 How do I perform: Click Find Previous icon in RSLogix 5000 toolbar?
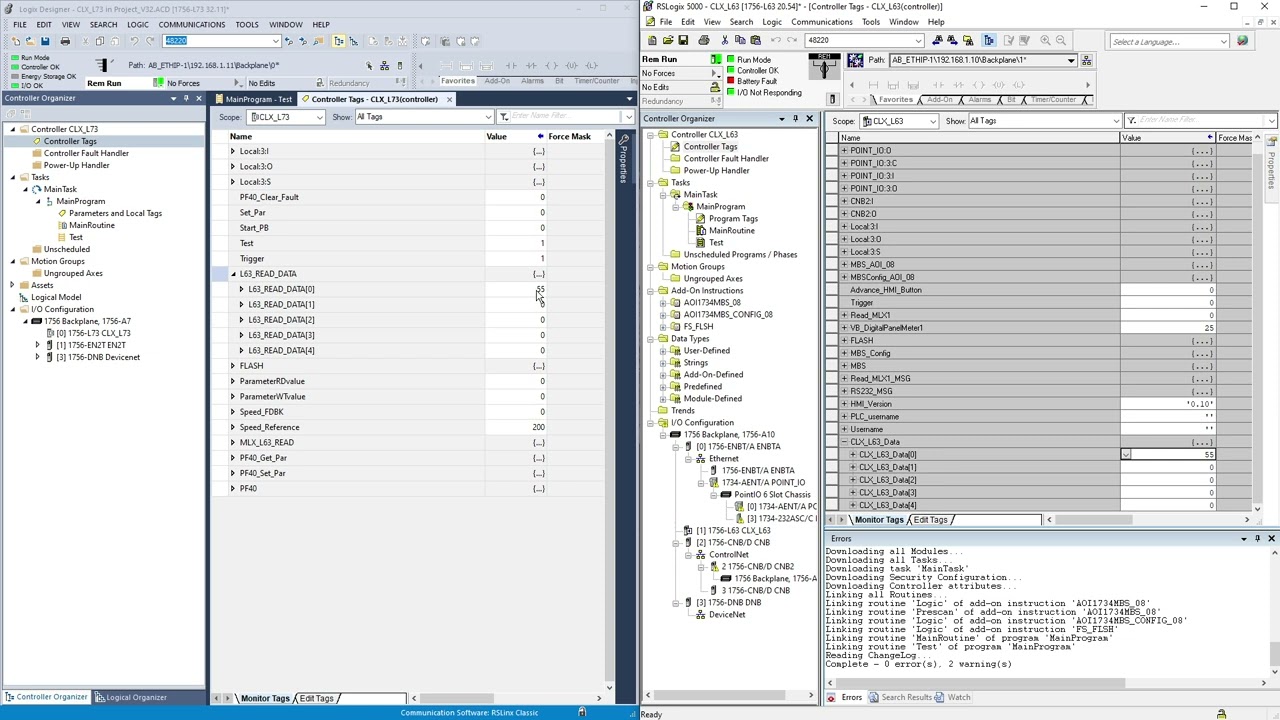pyautogui.click(x=937, y=40)
